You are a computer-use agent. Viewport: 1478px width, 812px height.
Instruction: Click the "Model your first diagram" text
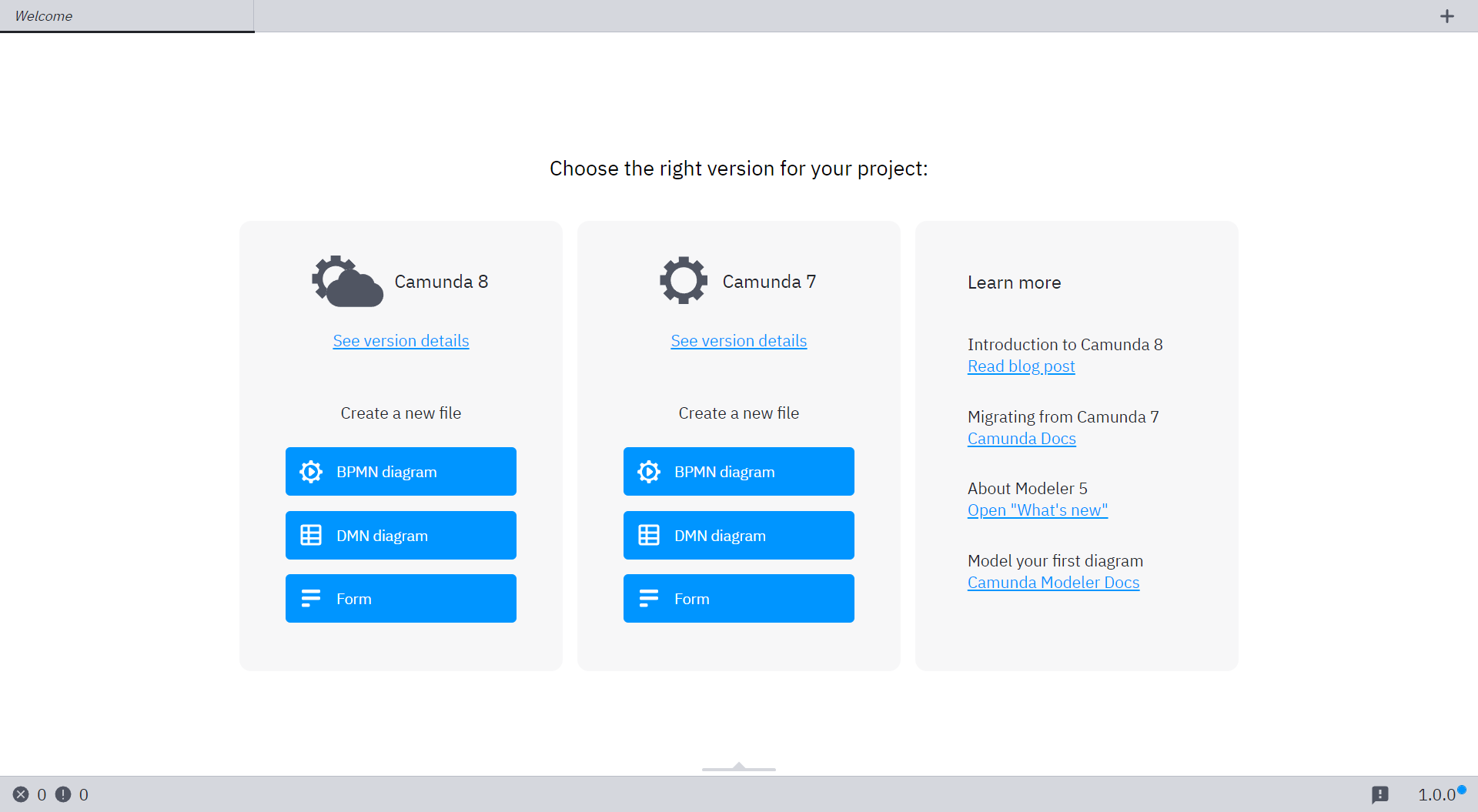[1055, 561]
